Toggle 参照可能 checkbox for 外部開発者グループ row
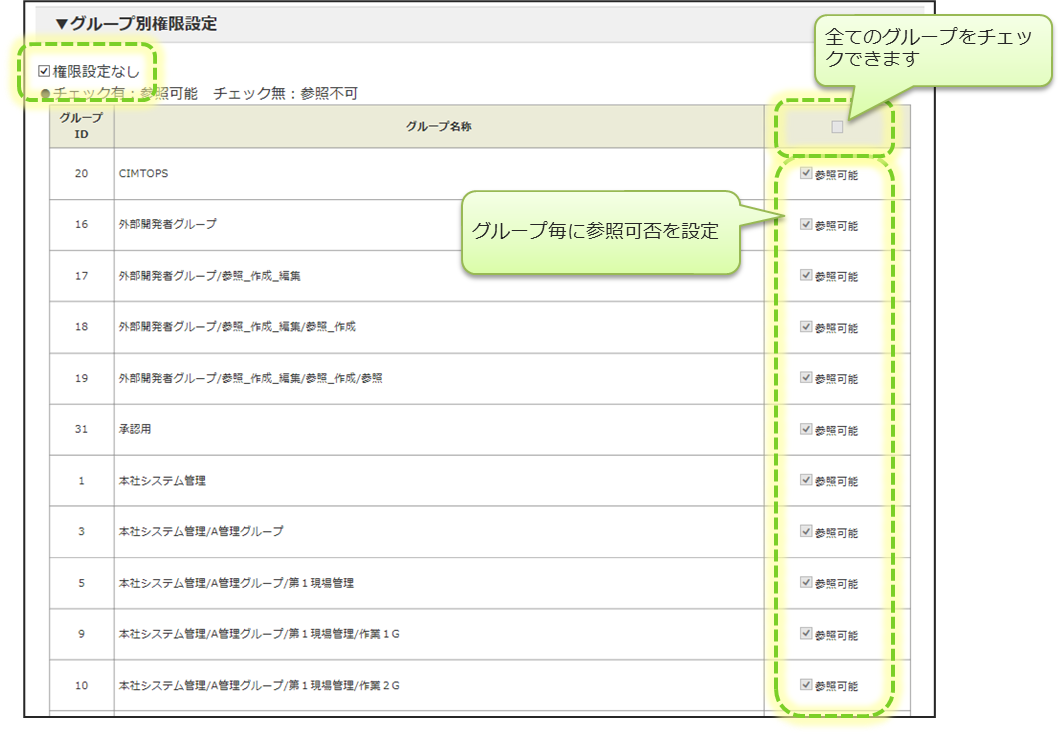The image size is (1060, 735). 806,225
